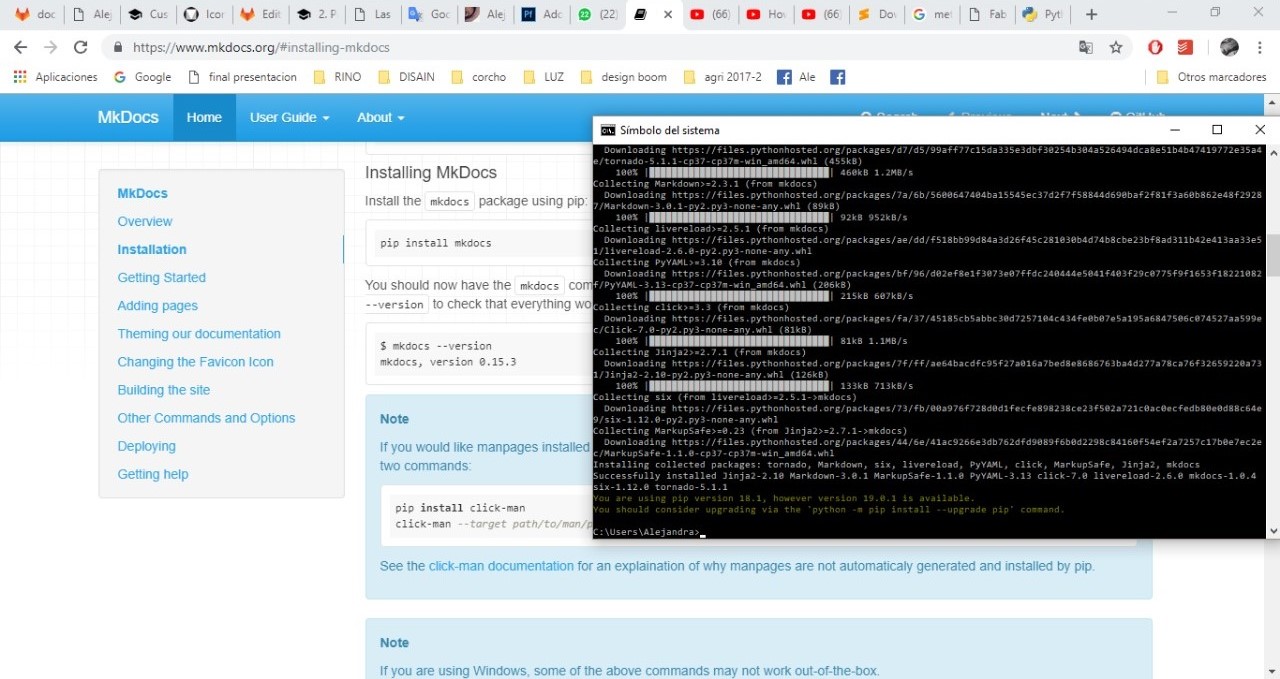Click command prompt scrollbar up arrow
The image size is (1280, 679).
(x=1273, y=151)
